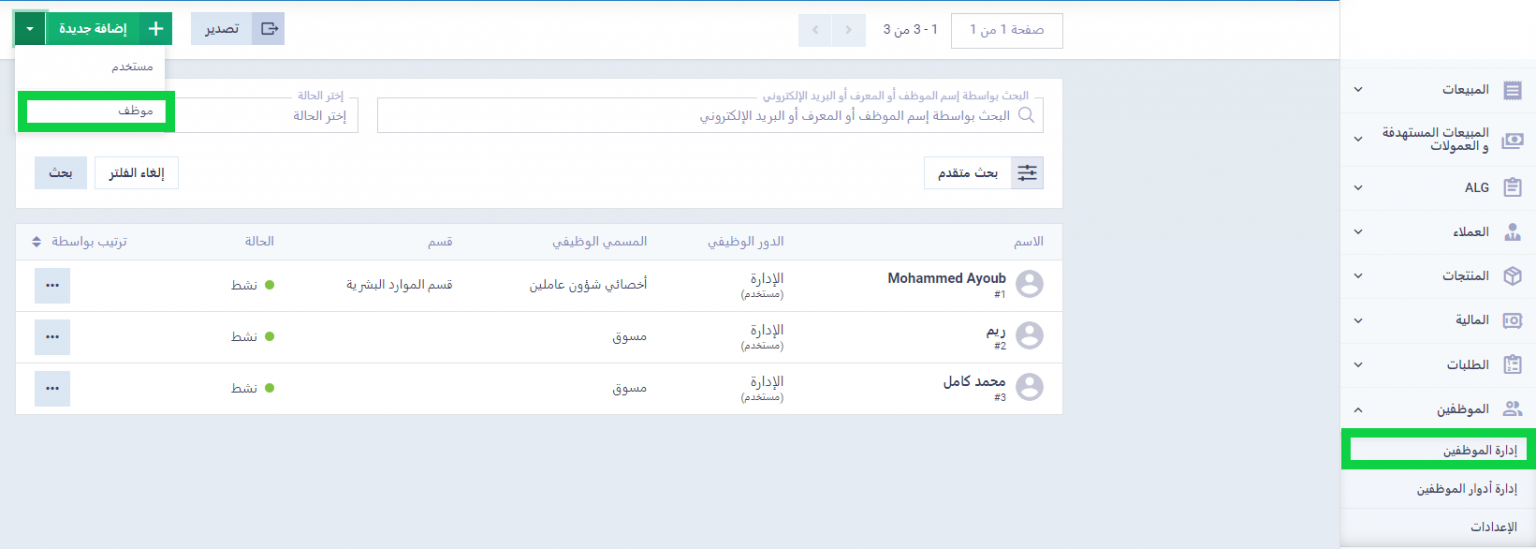1536x549 pixels.
Task: Click the Finance (المالية) sidebar icon
Action: point(1512,320)
